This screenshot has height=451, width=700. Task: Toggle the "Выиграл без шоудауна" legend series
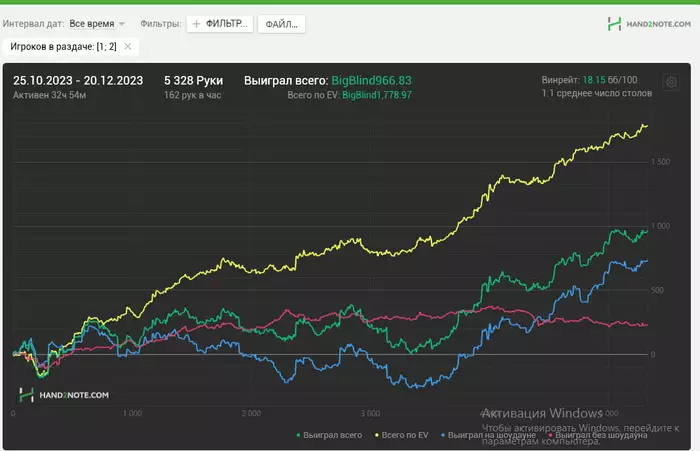(x=598, y=435)
